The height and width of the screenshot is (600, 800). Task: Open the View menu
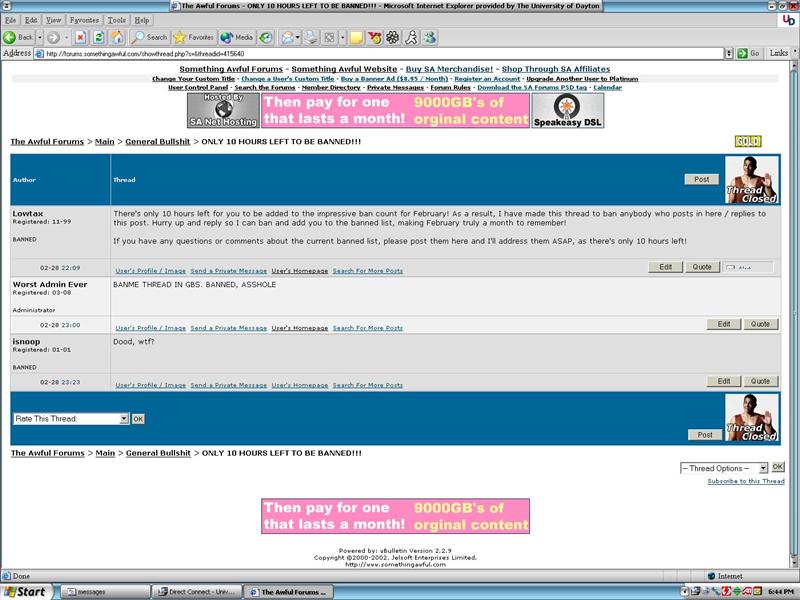pyautogui.click(x=54, y=20)
